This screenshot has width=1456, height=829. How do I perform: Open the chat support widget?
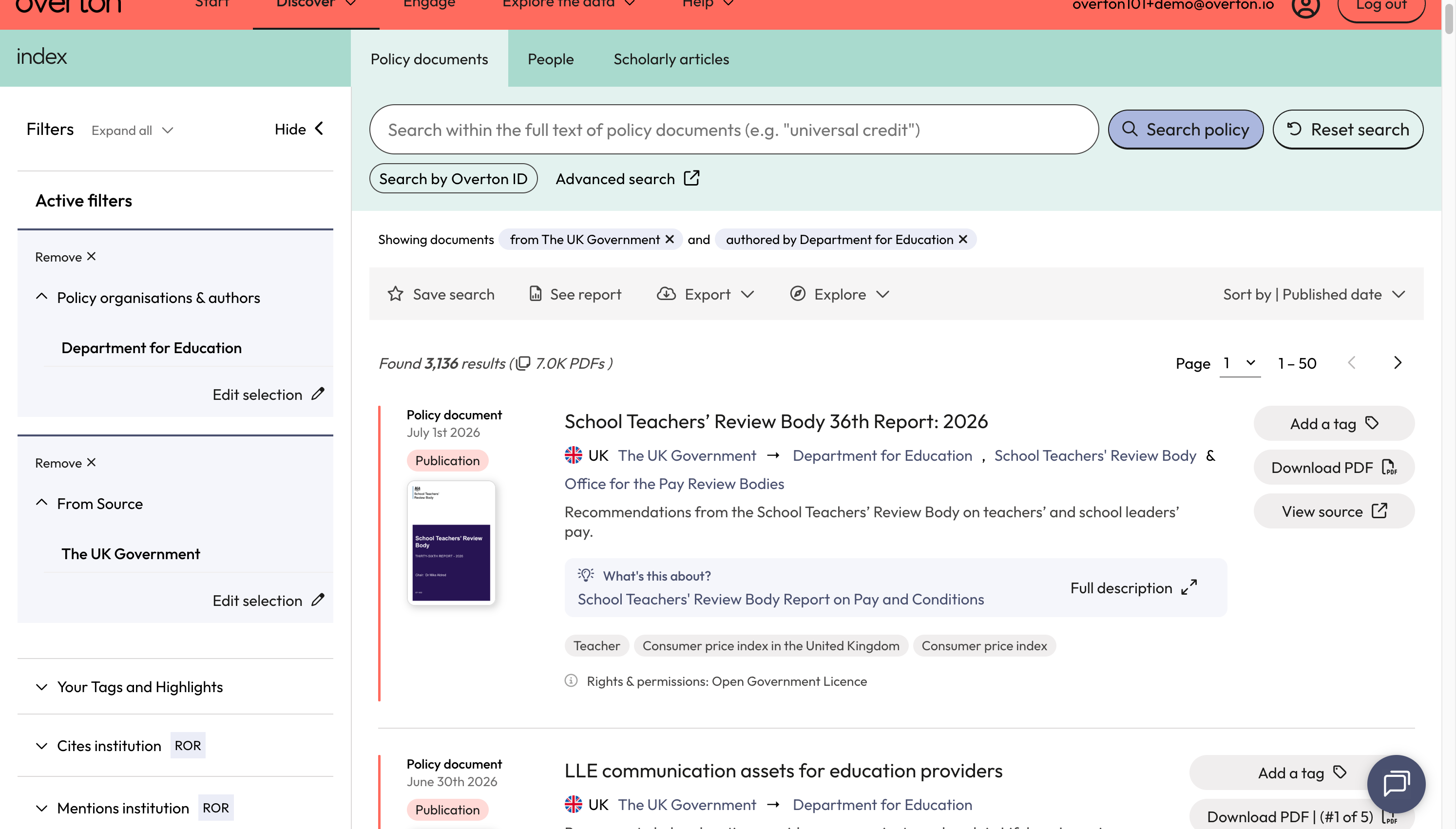tap(1396, 783)
